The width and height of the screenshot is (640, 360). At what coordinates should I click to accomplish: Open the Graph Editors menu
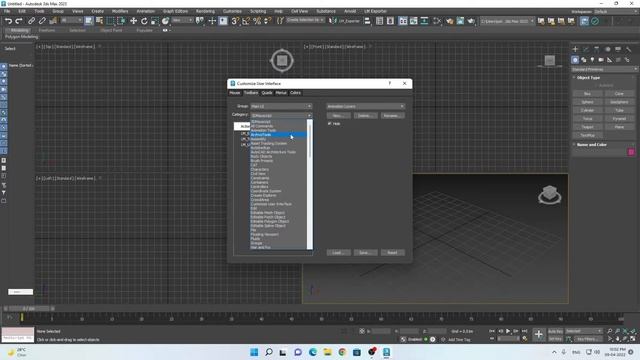tap(175, 11)
